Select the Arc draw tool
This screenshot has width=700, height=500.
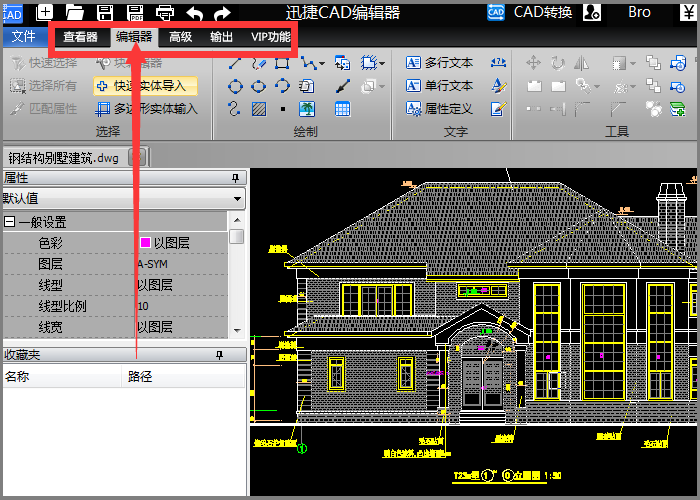[x=282, y=86]
